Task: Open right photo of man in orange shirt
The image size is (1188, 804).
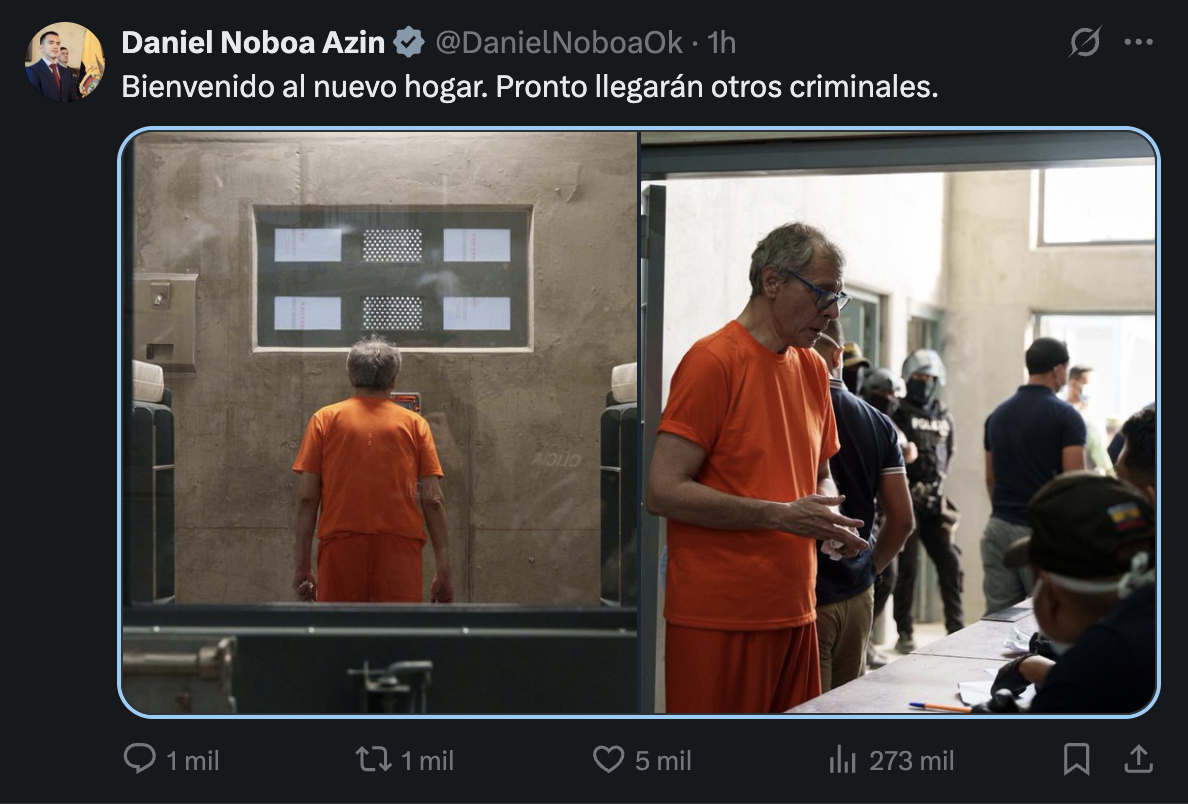Action: 899,422
